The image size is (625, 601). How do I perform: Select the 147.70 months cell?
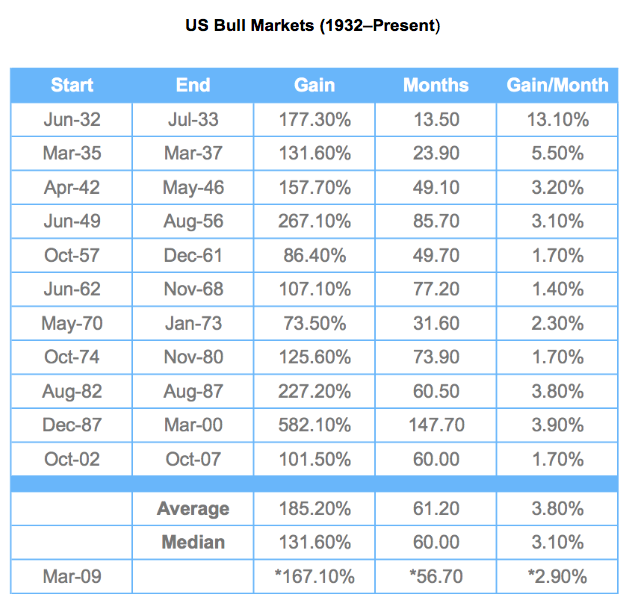[436, 425]
